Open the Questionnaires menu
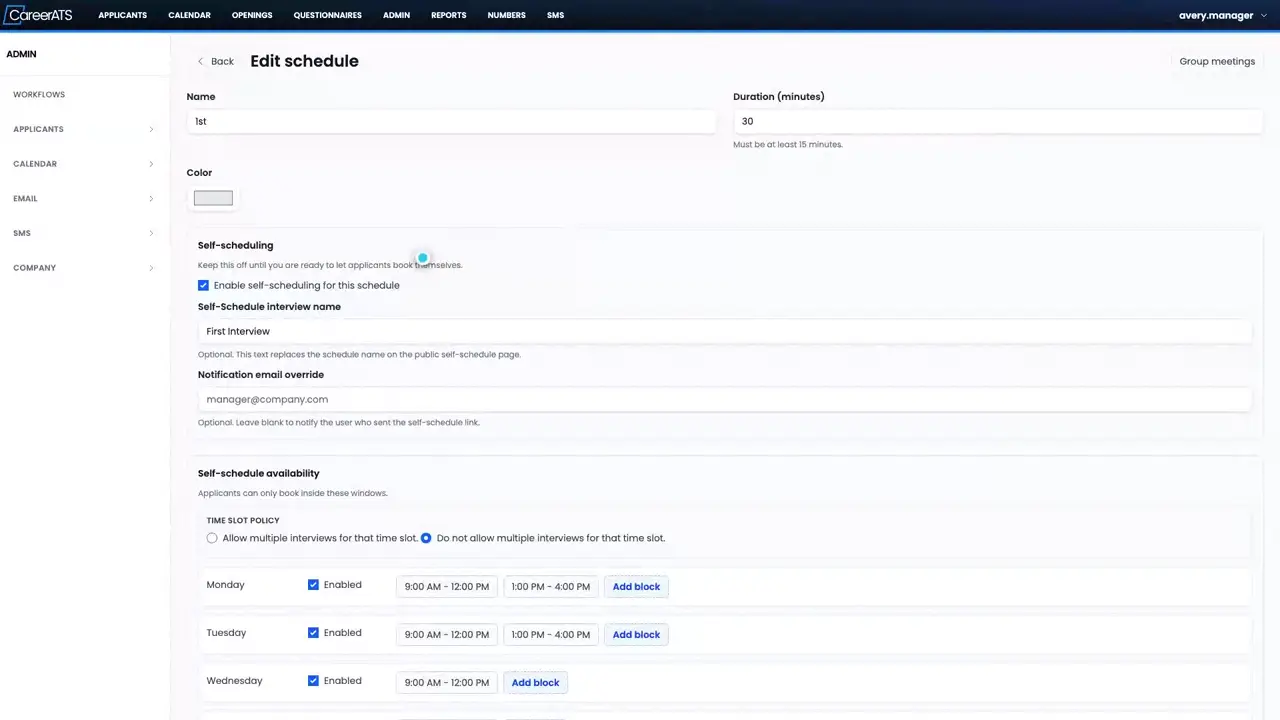Viewport: 1280px width, 720px height. pos(328,15)
